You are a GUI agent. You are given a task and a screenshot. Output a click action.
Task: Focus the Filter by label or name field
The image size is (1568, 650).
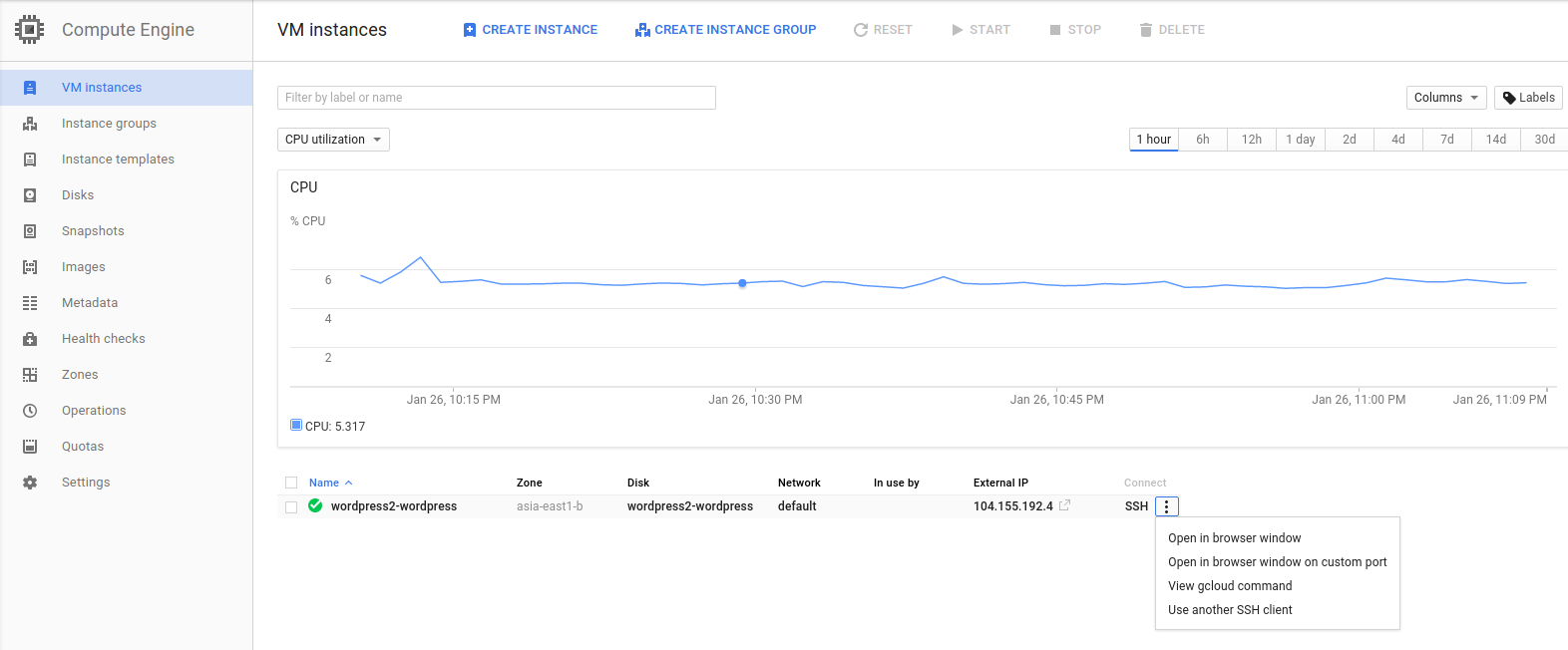(x=497, y=98)
